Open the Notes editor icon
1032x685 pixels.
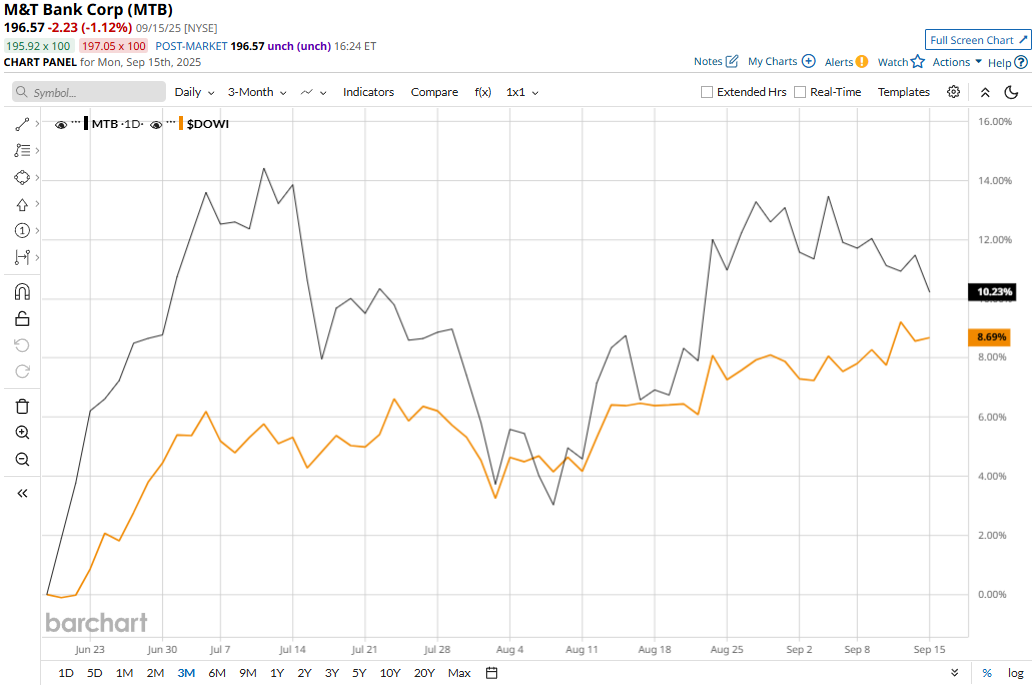point(732,61)
